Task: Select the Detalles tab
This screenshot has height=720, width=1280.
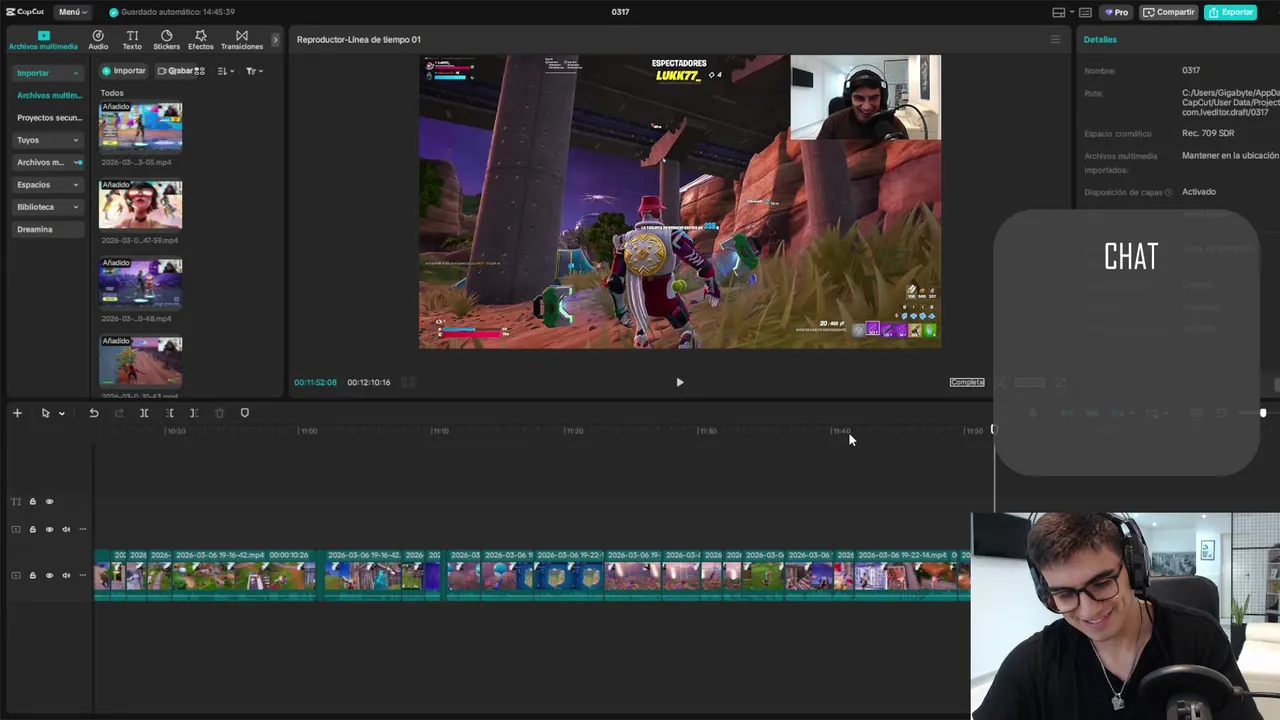Action: [x=1100, y=40]
